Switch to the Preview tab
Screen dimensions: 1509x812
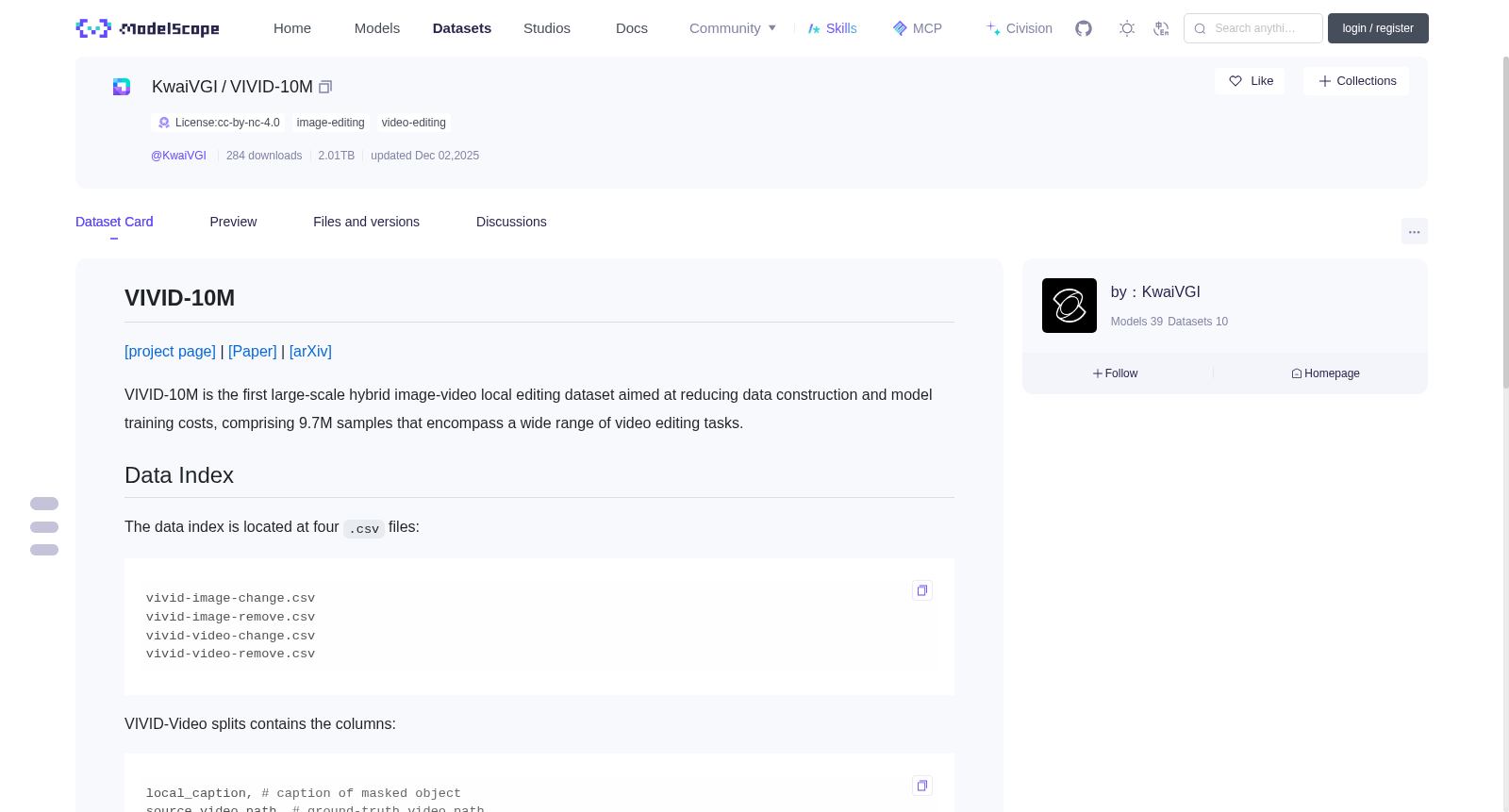(233, 222)
